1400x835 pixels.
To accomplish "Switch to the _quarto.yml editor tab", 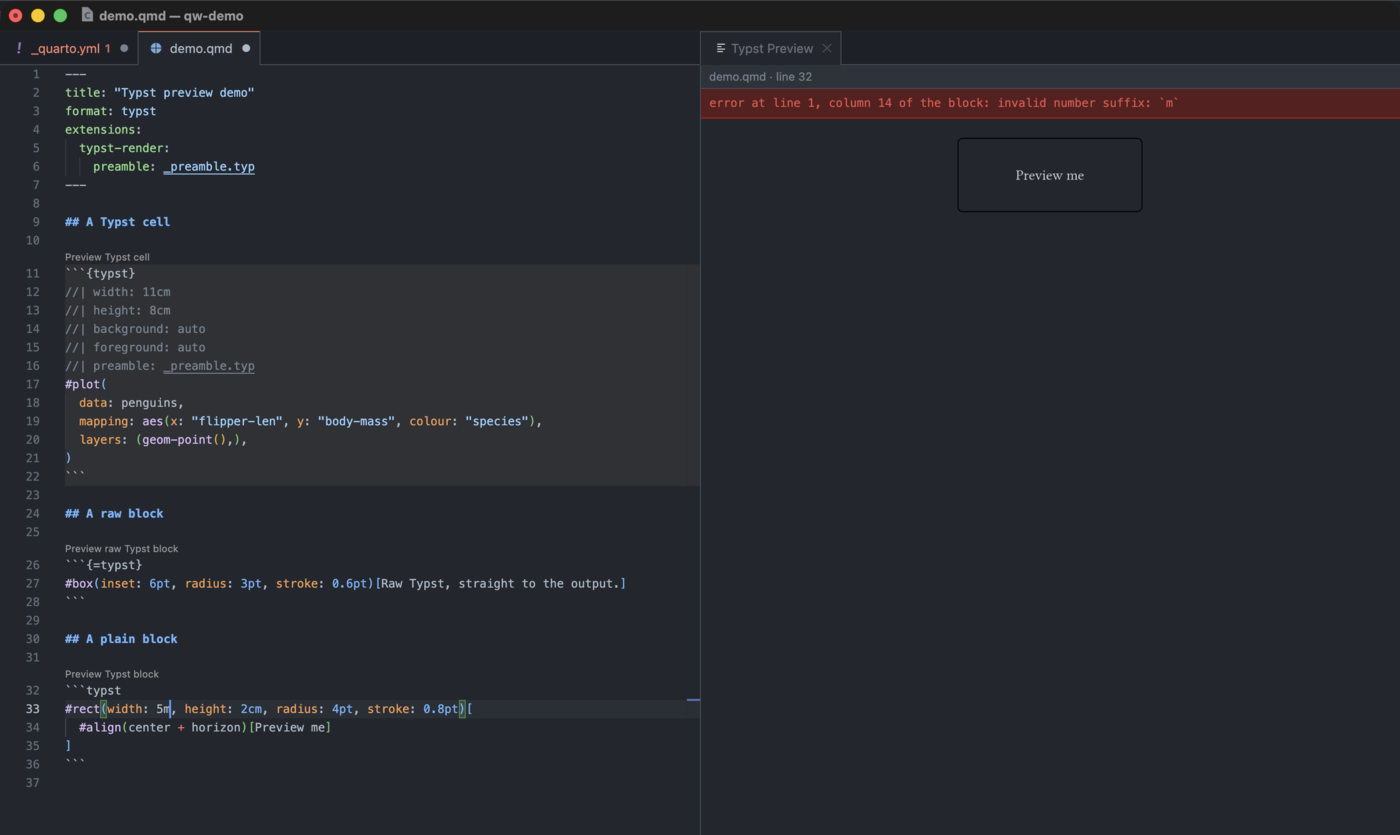I will coord(69,48).
